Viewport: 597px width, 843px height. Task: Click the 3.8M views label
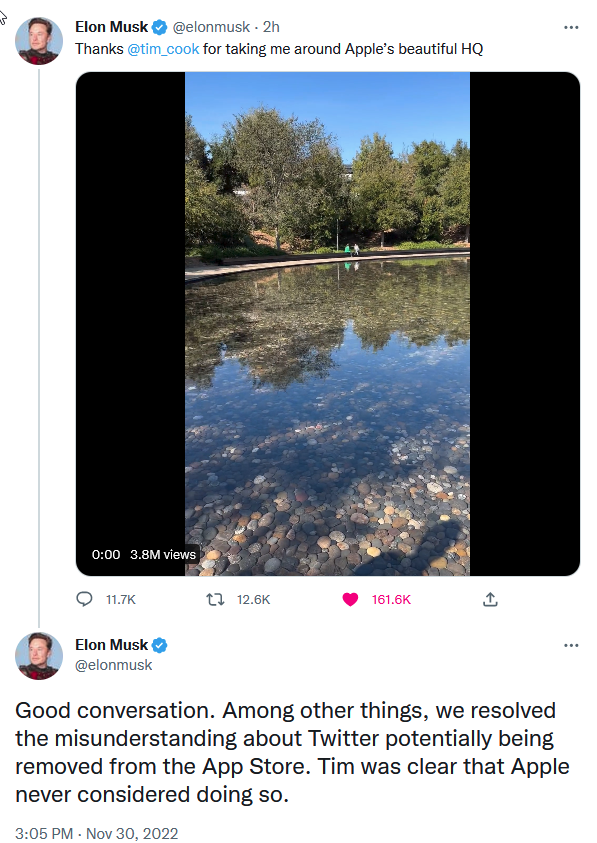pyautogui.click(x=163, y=554)
